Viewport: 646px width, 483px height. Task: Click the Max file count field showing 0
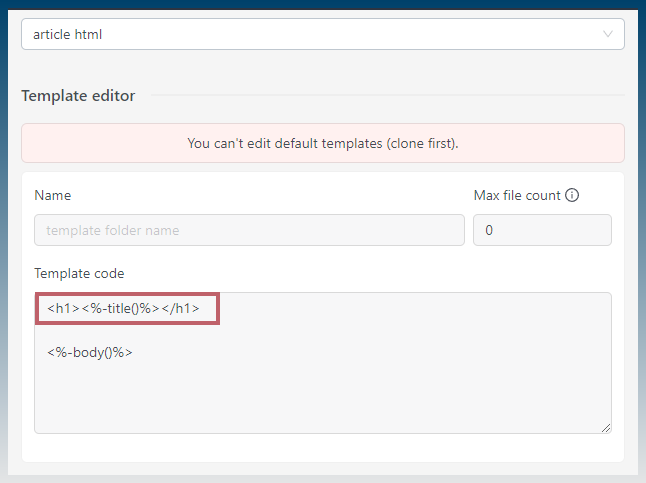point(542,230)
